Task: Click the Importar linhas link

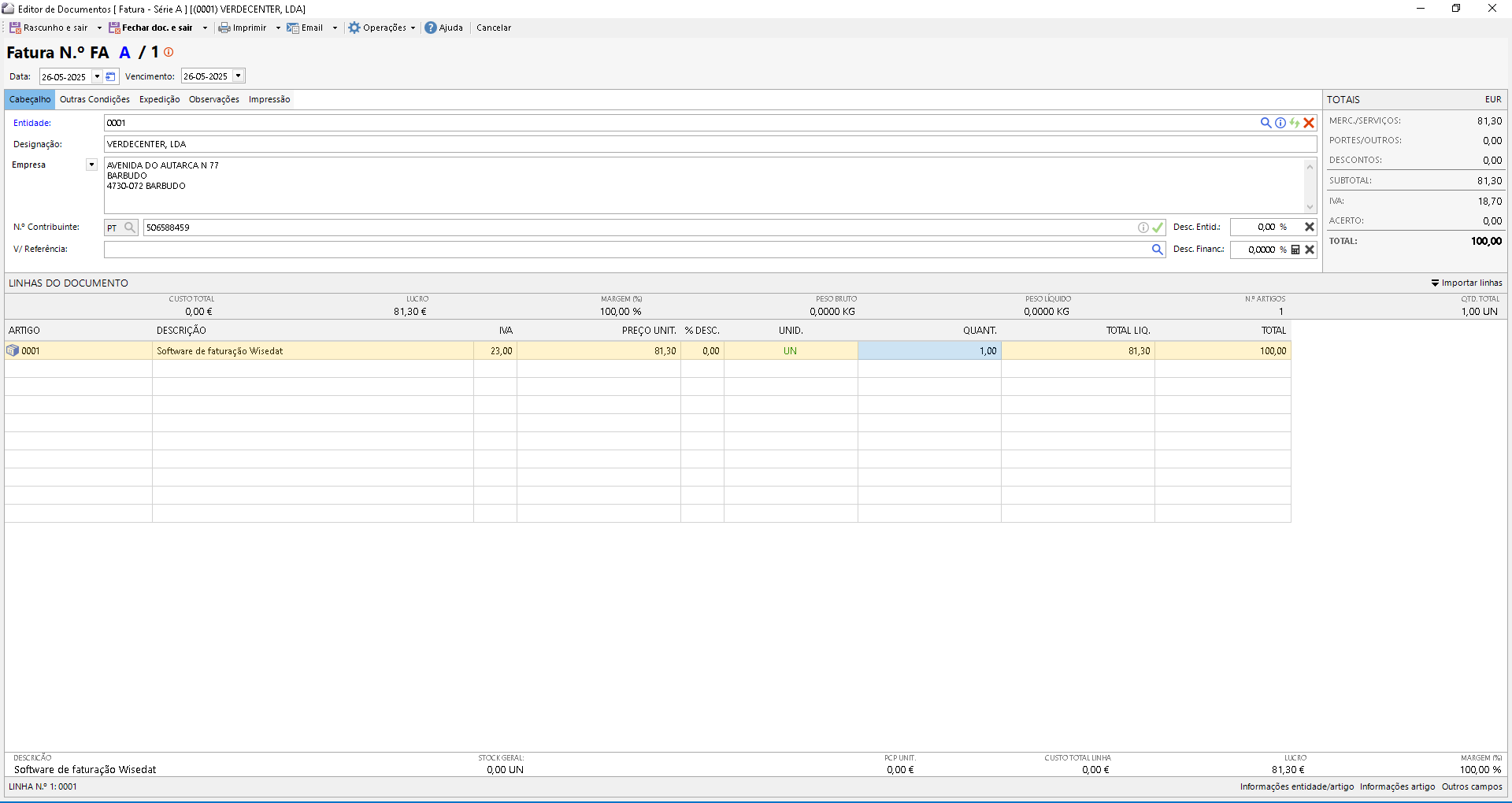Action: coord(1466,283)
